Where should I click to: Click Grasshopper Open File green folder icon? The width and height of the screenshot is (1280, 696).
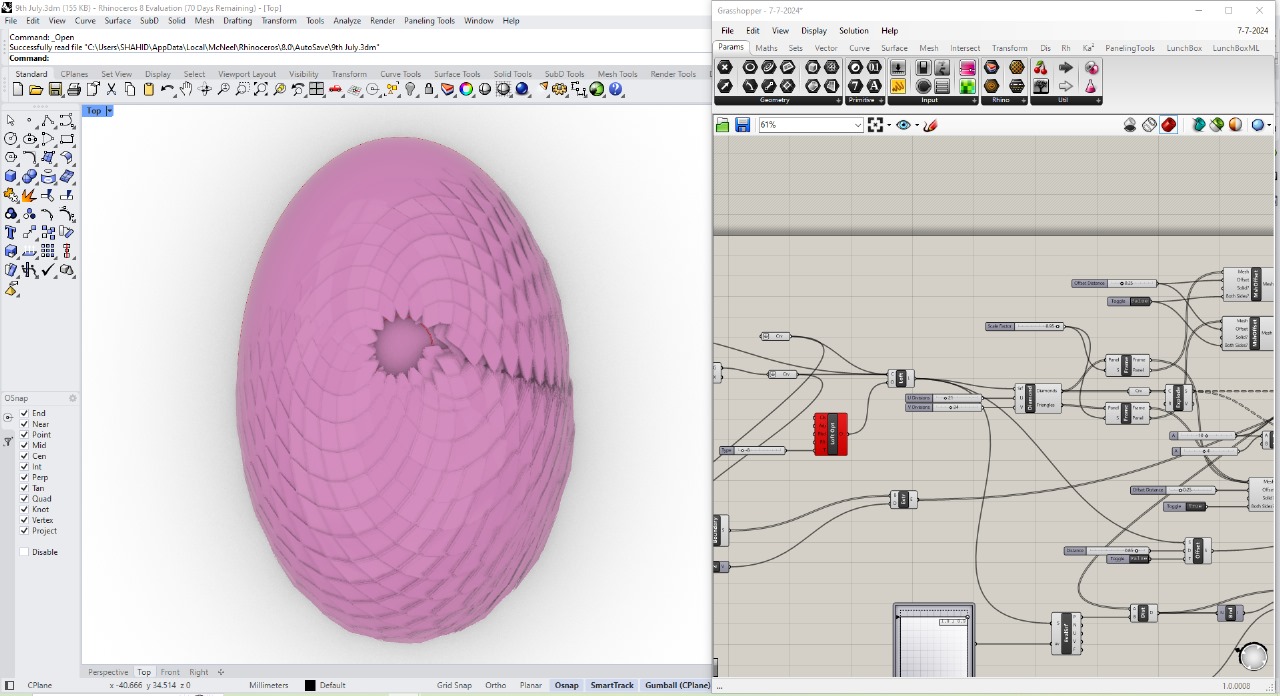click(723, 125)
